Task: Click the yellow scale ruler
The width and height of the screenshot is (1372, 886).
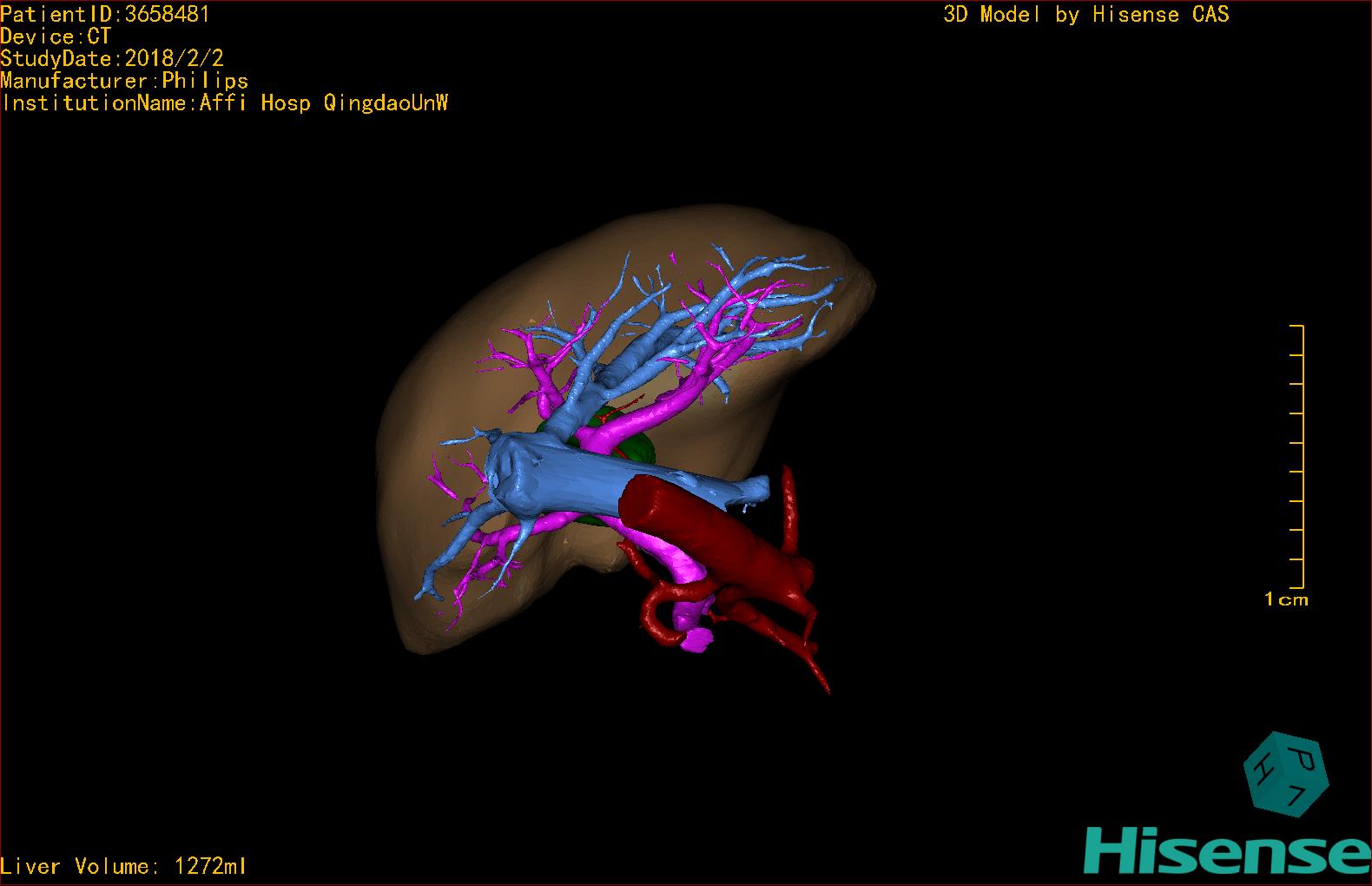Action: coord(1297,457)
